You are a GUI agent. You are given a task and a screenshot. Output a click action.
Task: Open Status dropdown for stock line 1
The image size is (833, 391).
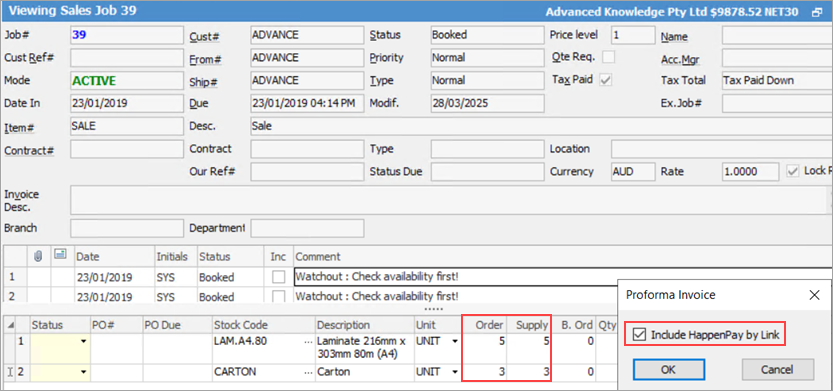tap(83, 342)
